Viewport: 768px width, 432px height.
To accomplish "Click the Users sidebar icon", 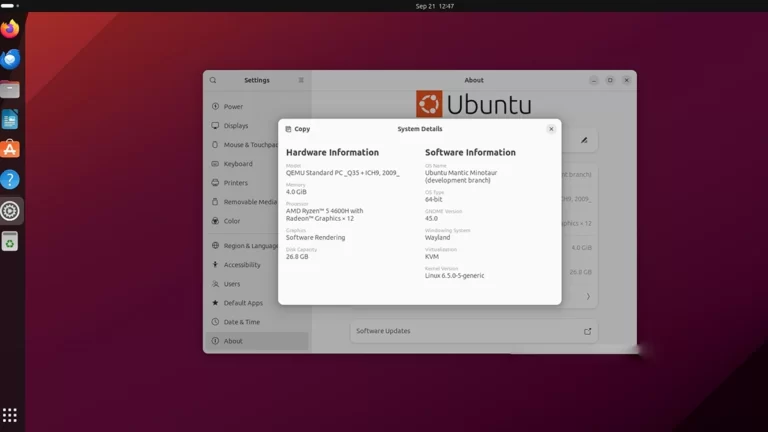I will tap(215, 284).
